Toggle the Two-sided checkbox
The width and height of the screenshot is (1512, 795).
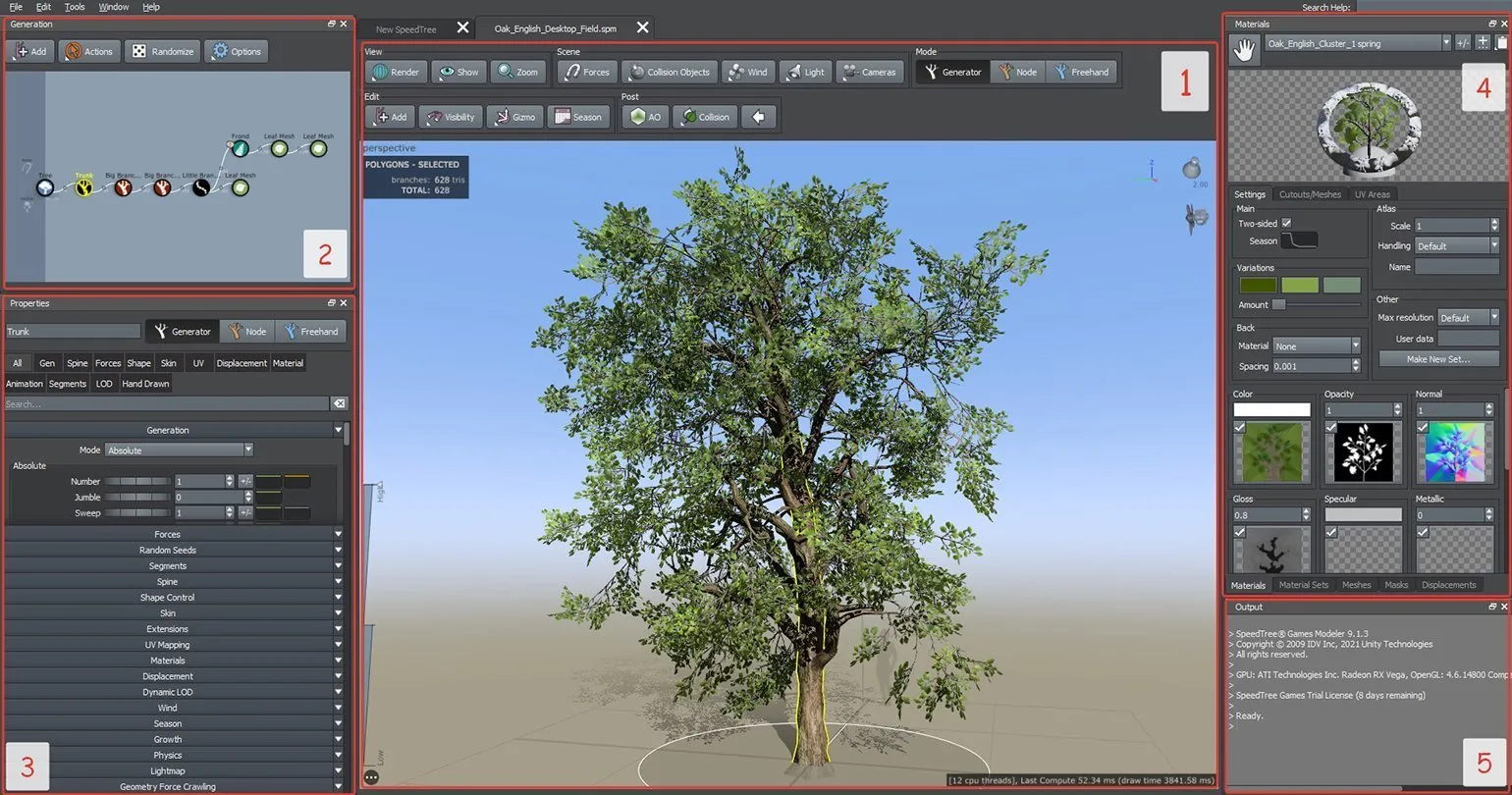(x=1286, y=223)
